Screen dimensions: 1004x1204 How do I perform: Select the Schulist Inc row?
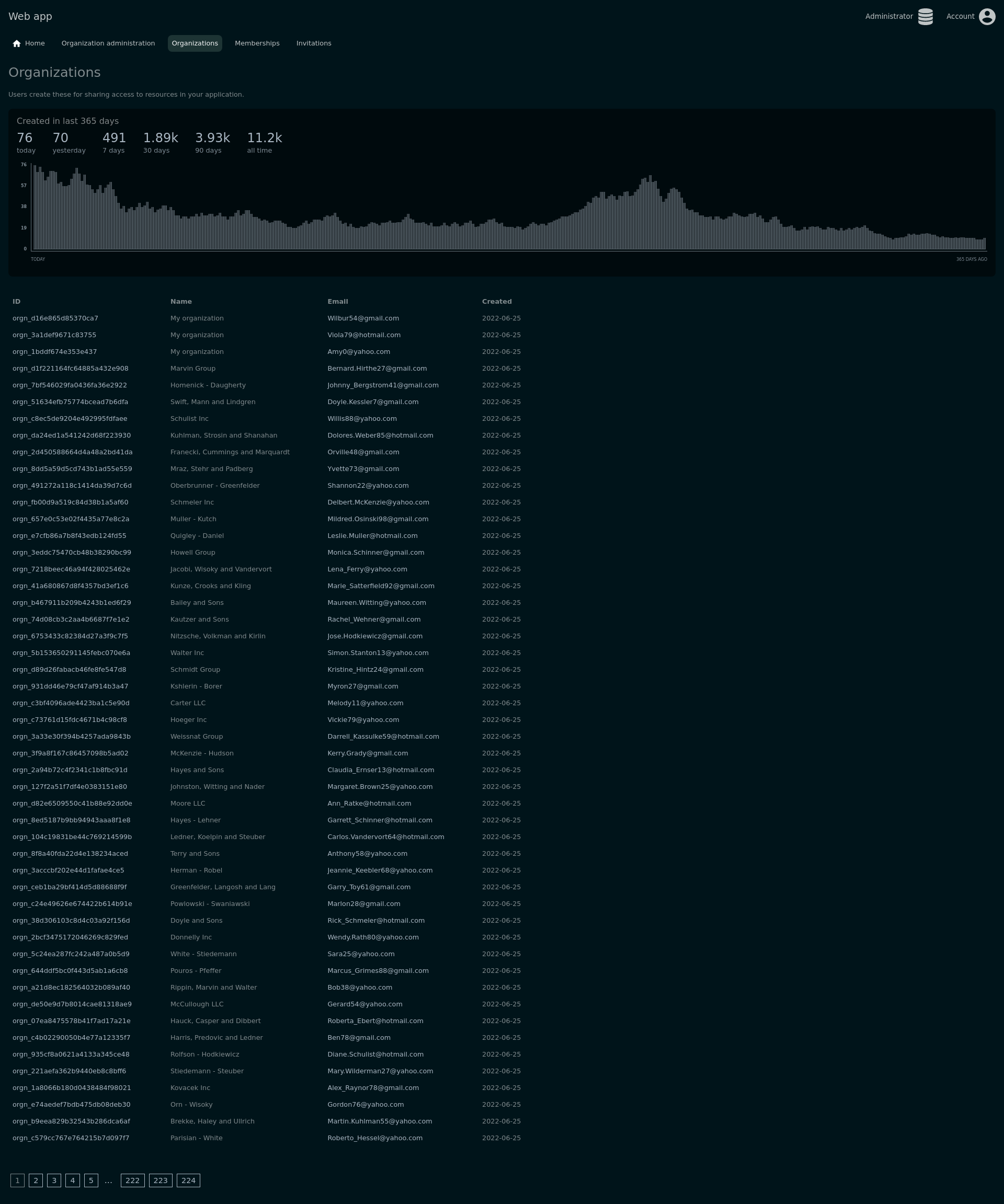pyautogui.click(x=189, y=419)
